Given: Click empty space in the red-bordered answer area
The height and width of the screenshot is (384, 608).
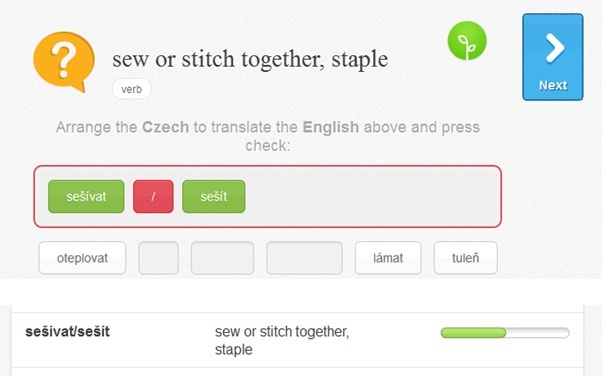Looking at the screenshot, I should (372, 197).
